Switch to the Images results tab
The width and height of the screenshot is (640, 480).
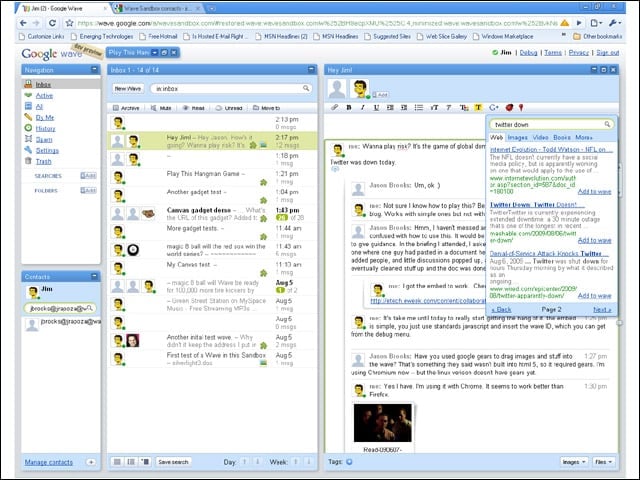point(518,138)
